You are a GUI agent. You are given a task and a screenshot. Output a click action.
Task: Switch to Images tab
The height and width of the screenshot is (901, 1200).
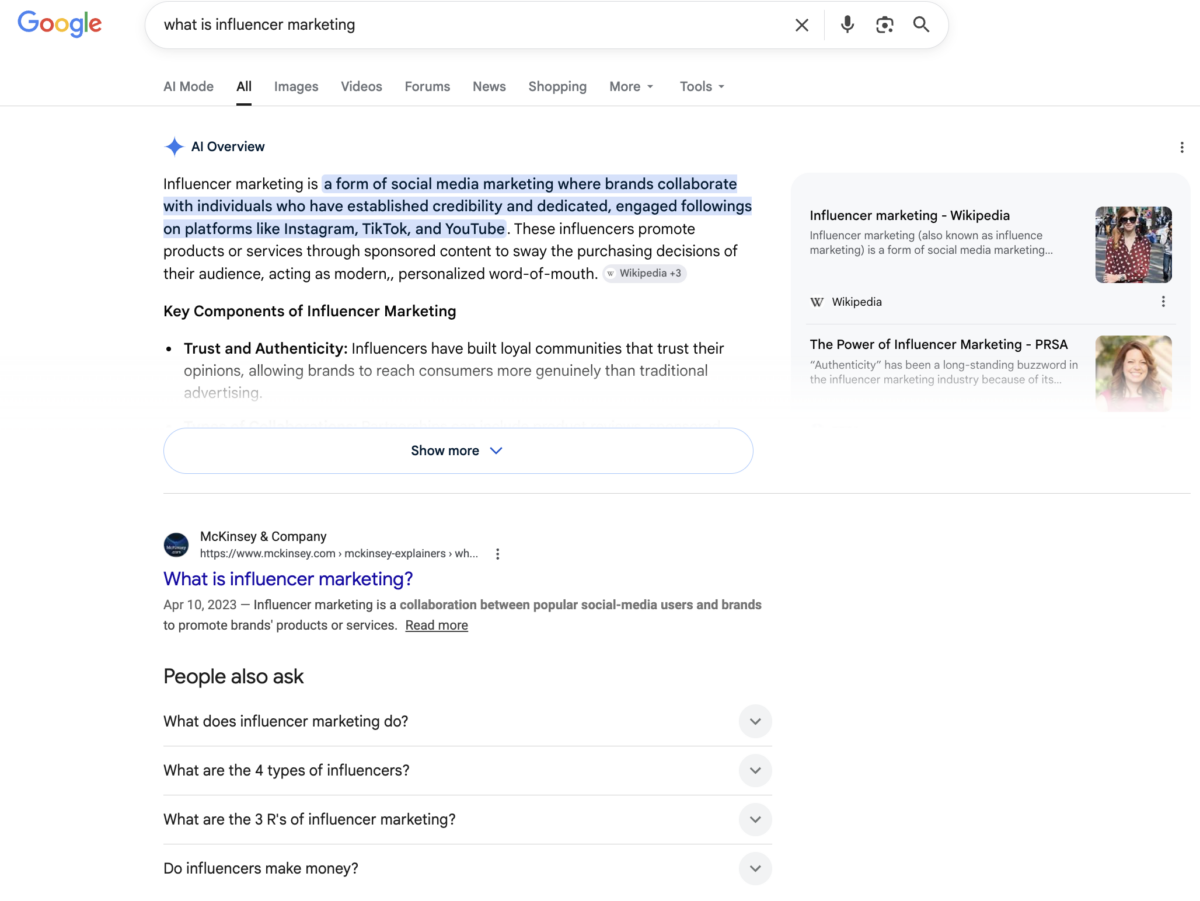coord(296,87)
